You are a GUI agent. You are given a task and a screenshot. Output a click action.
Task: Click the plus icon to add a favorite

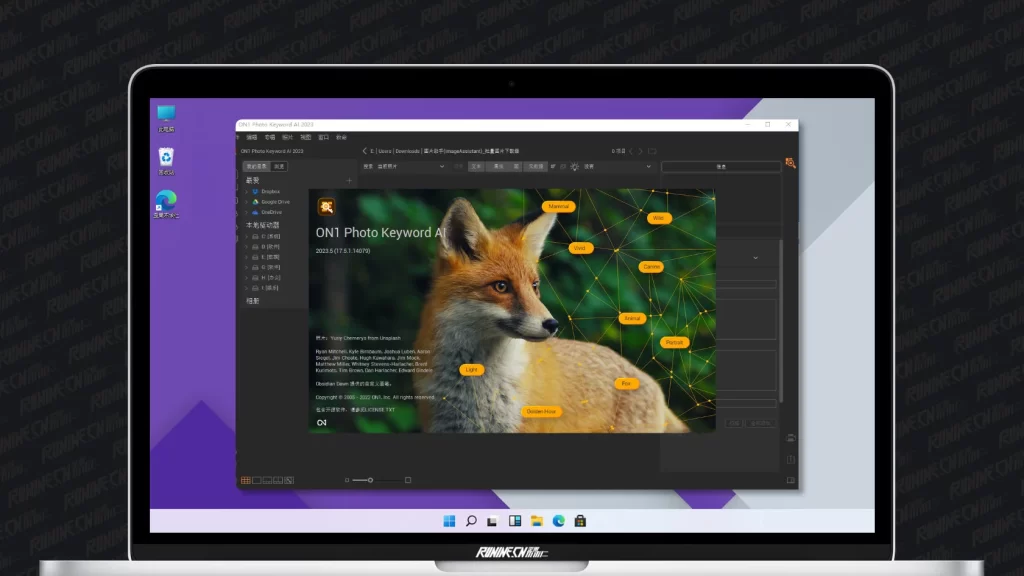tap(349, 180)
